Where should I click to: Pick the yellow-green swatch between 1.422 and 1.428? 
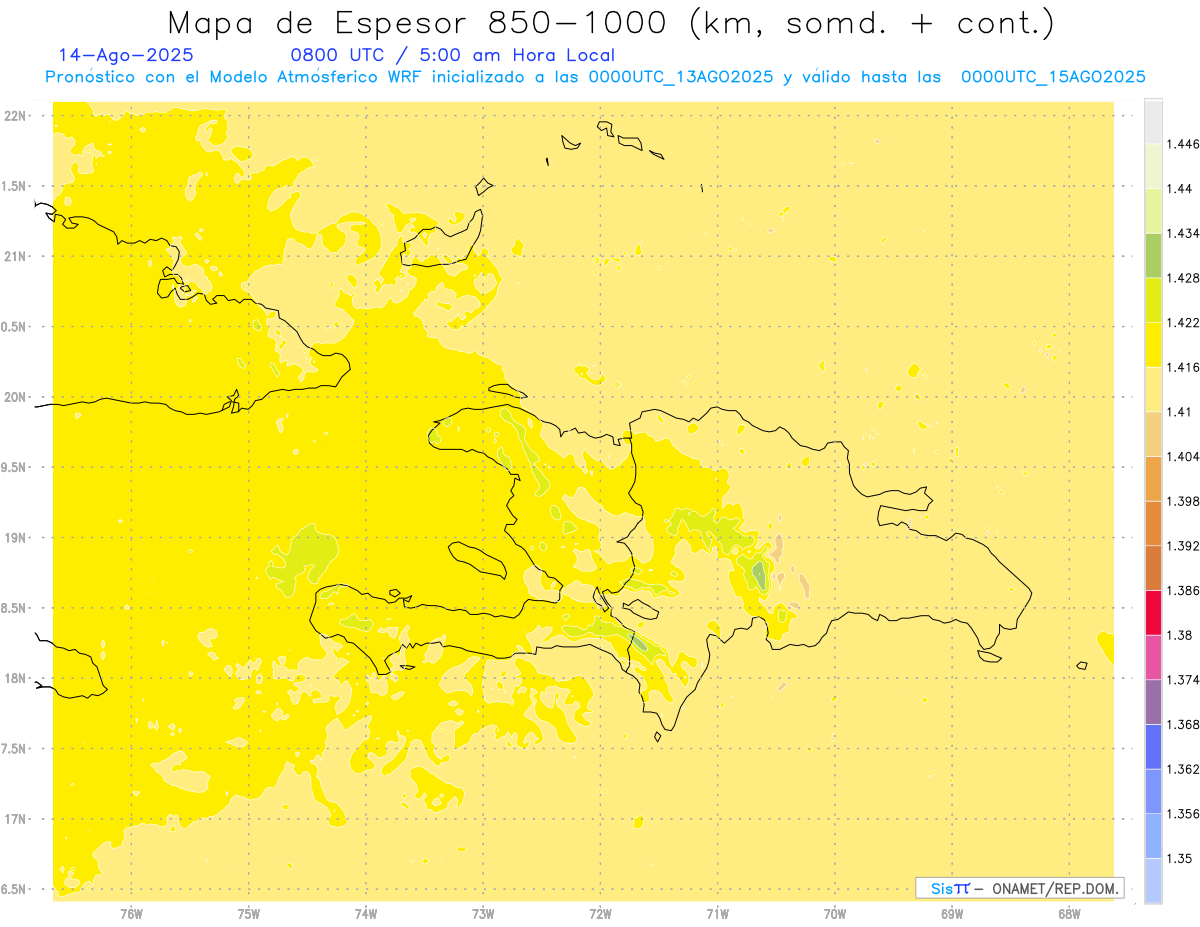point(1153,300)
